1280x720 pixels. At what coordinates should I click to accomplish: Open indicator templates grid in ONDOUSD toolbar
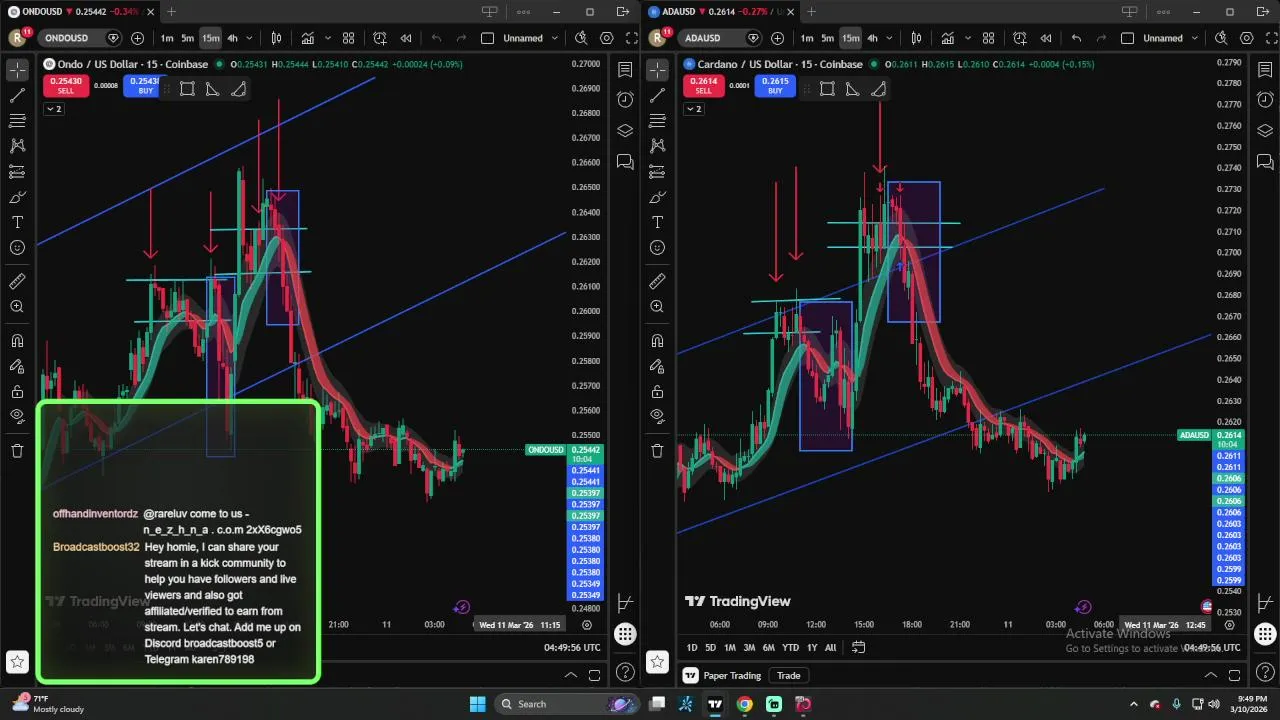pyautogui.click(x=348, y=38)
